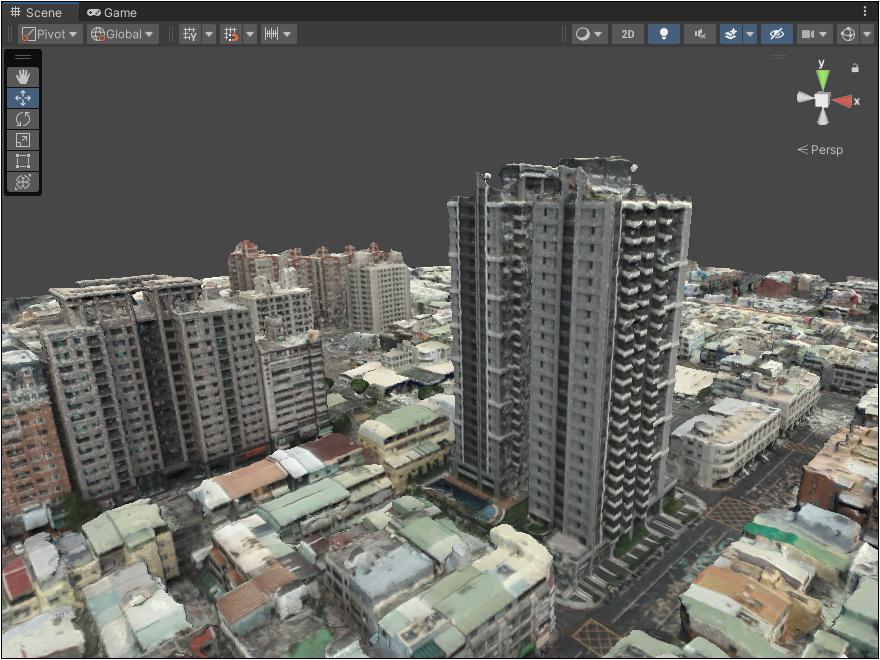The height and width of the screenshot is (660, 880).
Task: Open the scene camera settings dropdown
Action: pyautogui.click(x=815, y=34)
